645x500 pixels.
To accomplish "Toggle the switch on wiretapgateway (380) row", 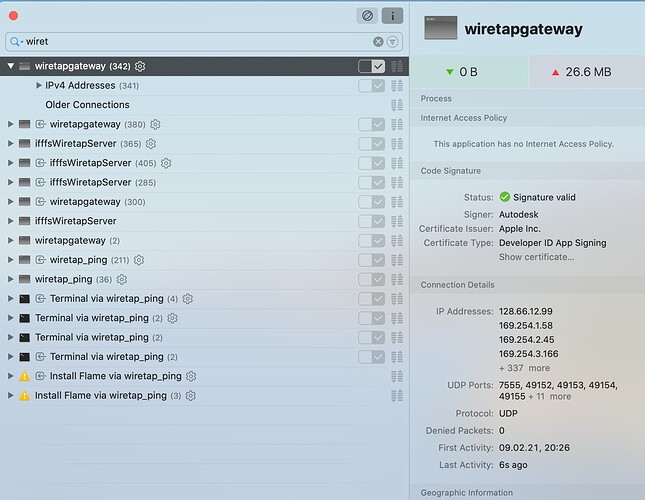I will click(371, 124).
